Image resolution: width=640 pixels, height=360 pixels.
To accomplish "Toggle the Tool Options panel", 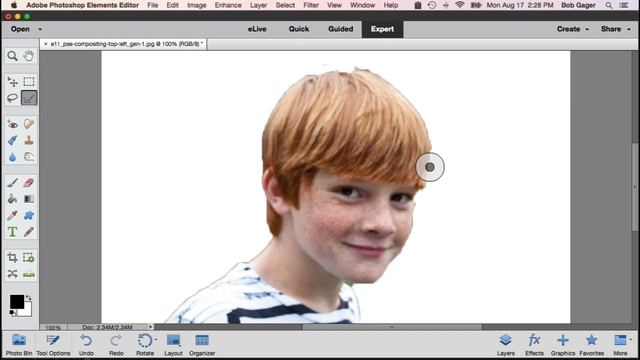I will pos(53,345).
